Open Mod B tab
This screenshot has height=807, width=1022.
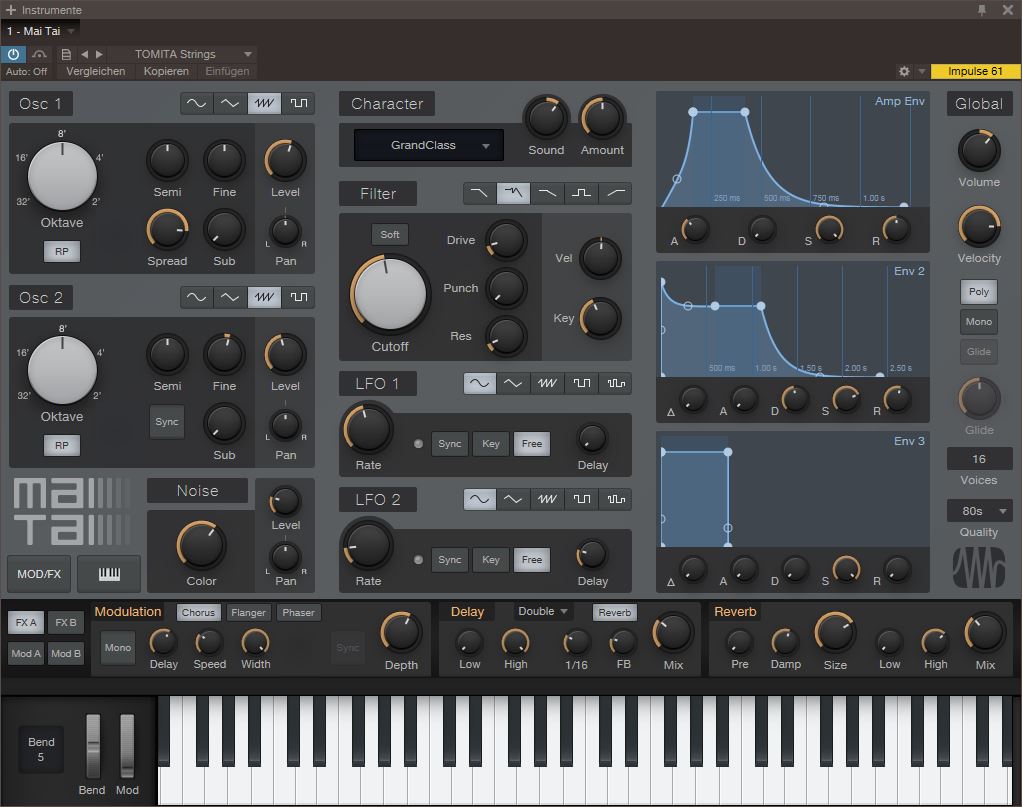pyautogui.click(x=66, y=653)
